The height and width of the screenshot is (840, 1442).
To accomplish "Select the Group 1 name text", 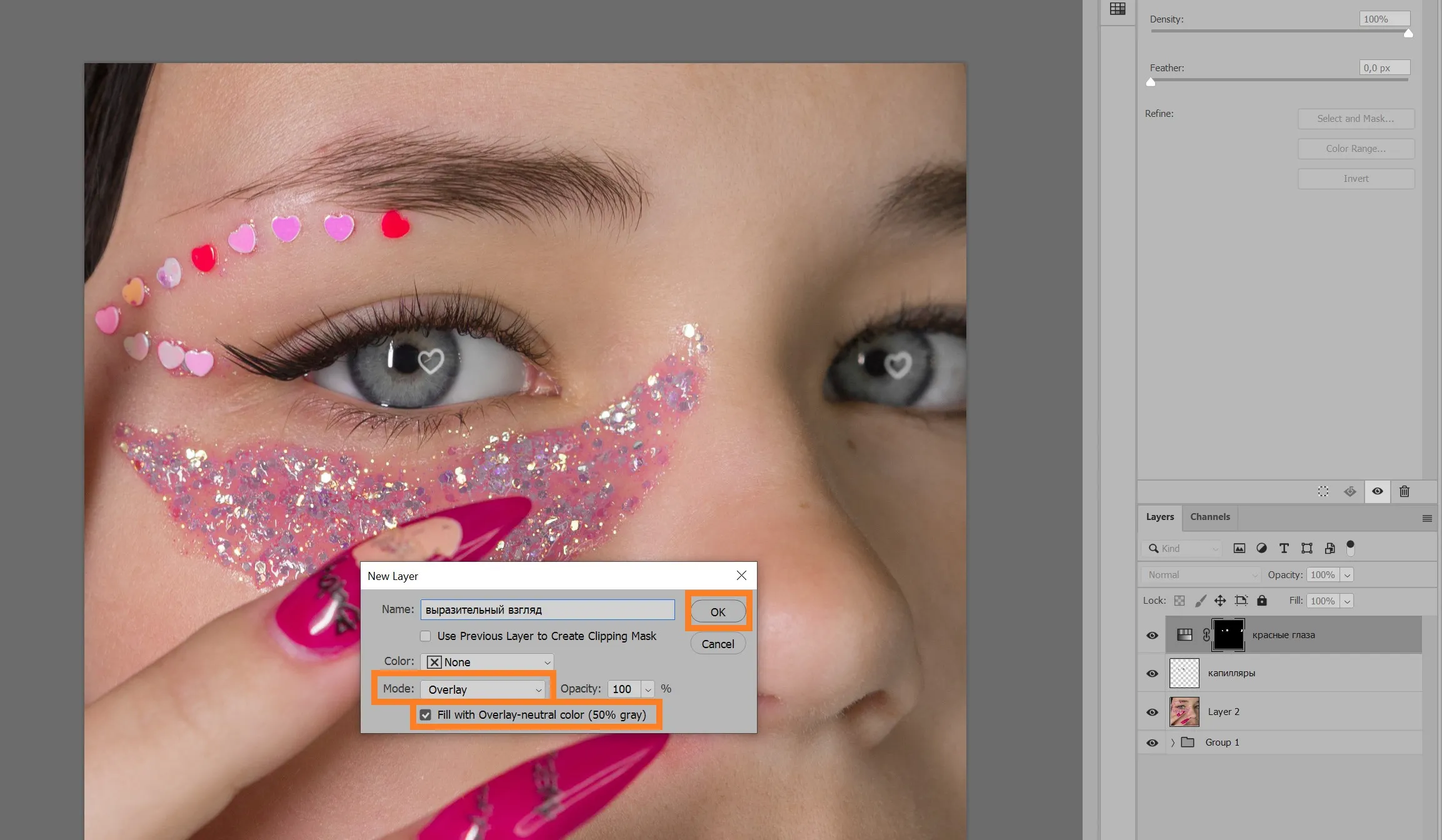I will click(x=1222, y=742).
